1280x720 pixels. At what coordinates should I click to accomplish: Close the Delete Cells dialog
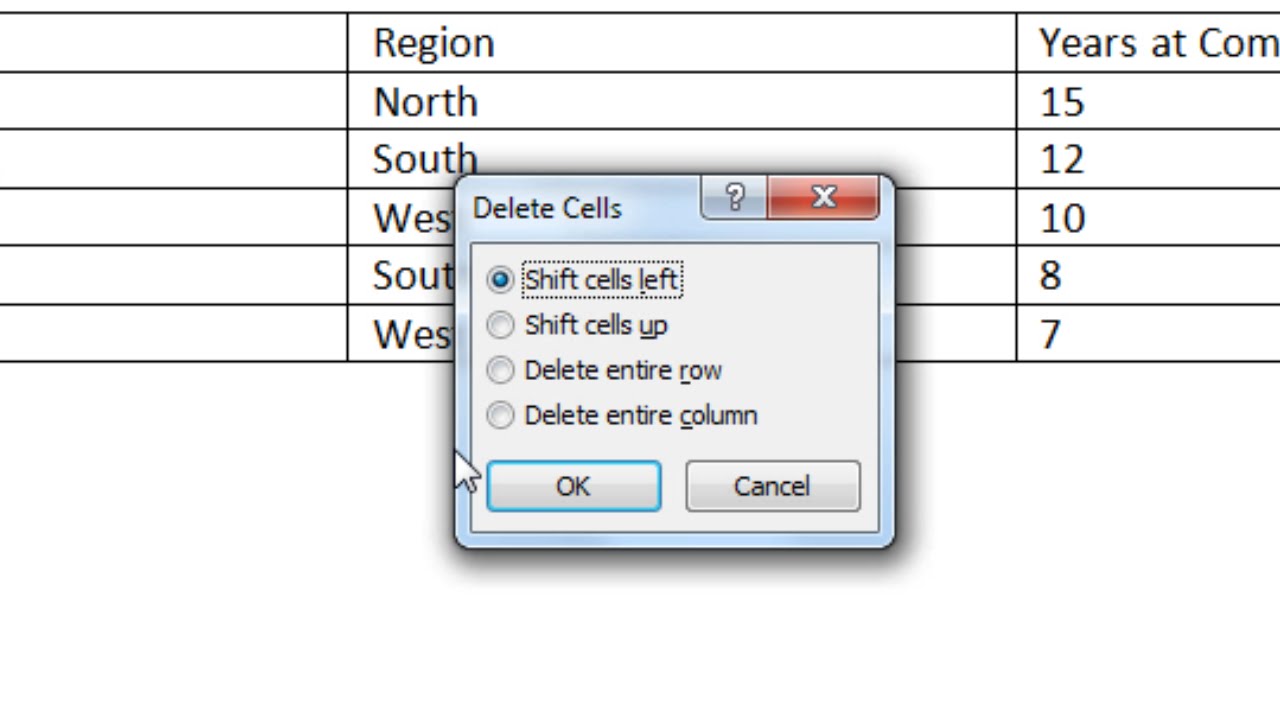[x=823, y=198]
